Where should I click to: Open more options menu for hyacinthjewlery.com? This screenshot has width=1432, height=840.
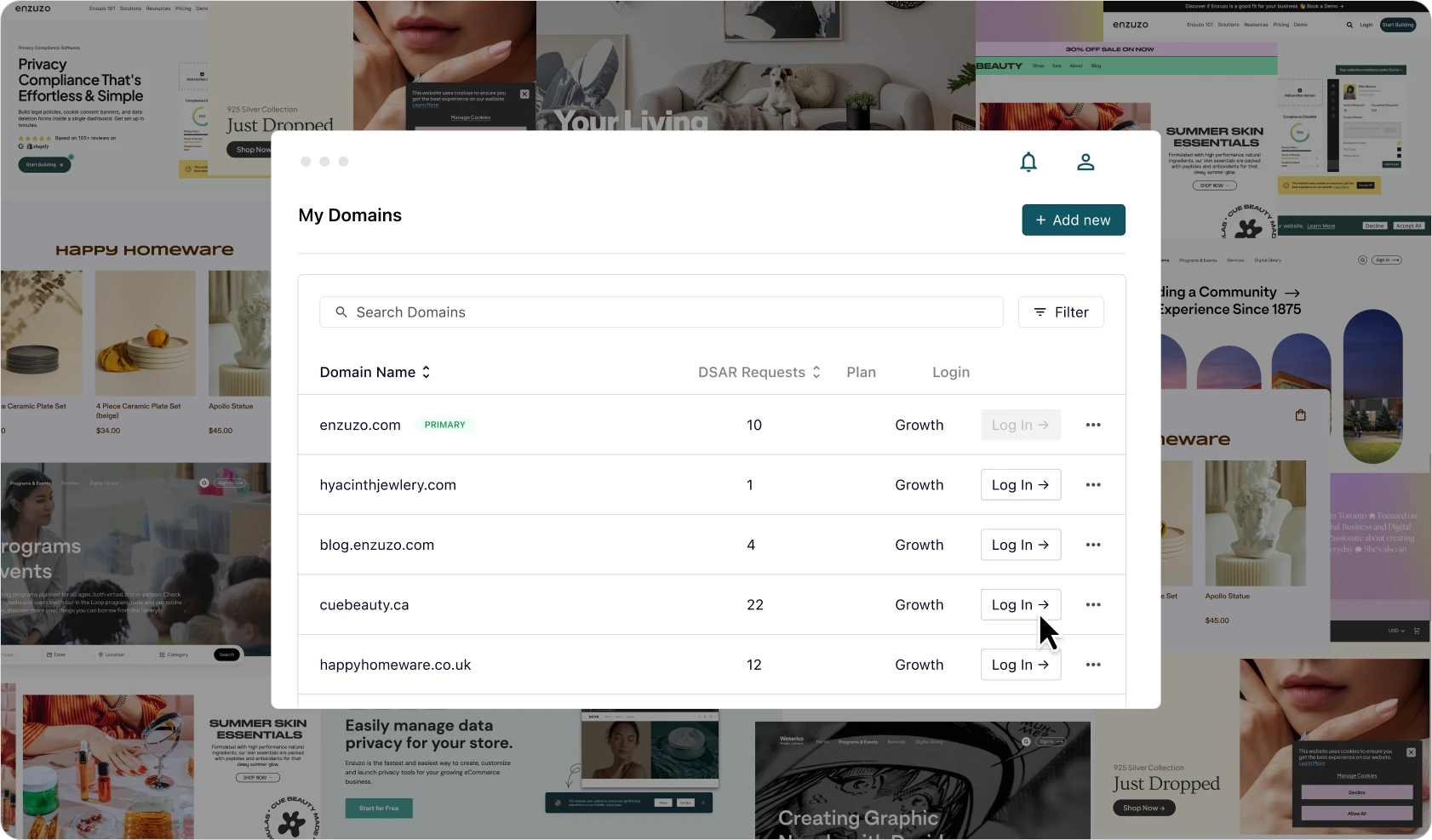coord(1093,485)
